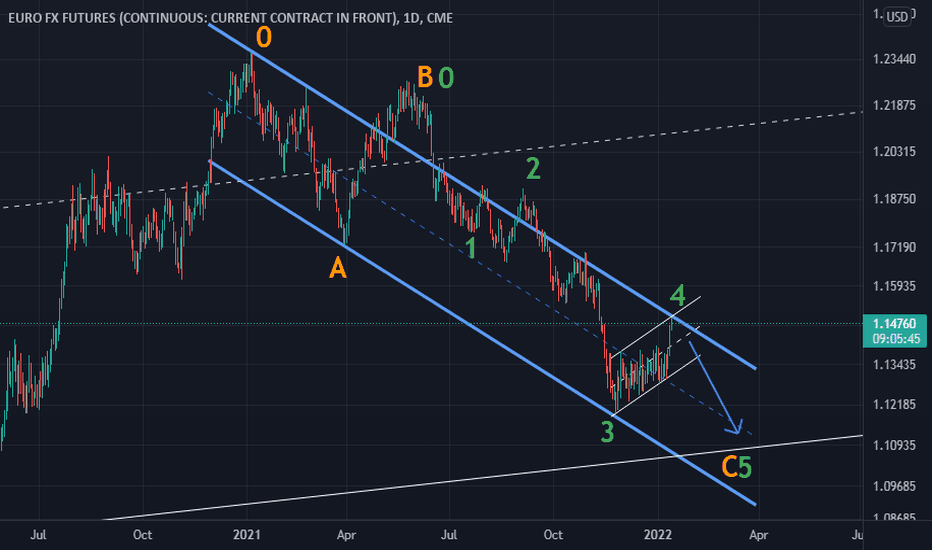
Task: Click the Apr label after 2022
Action: click(758, 535)
